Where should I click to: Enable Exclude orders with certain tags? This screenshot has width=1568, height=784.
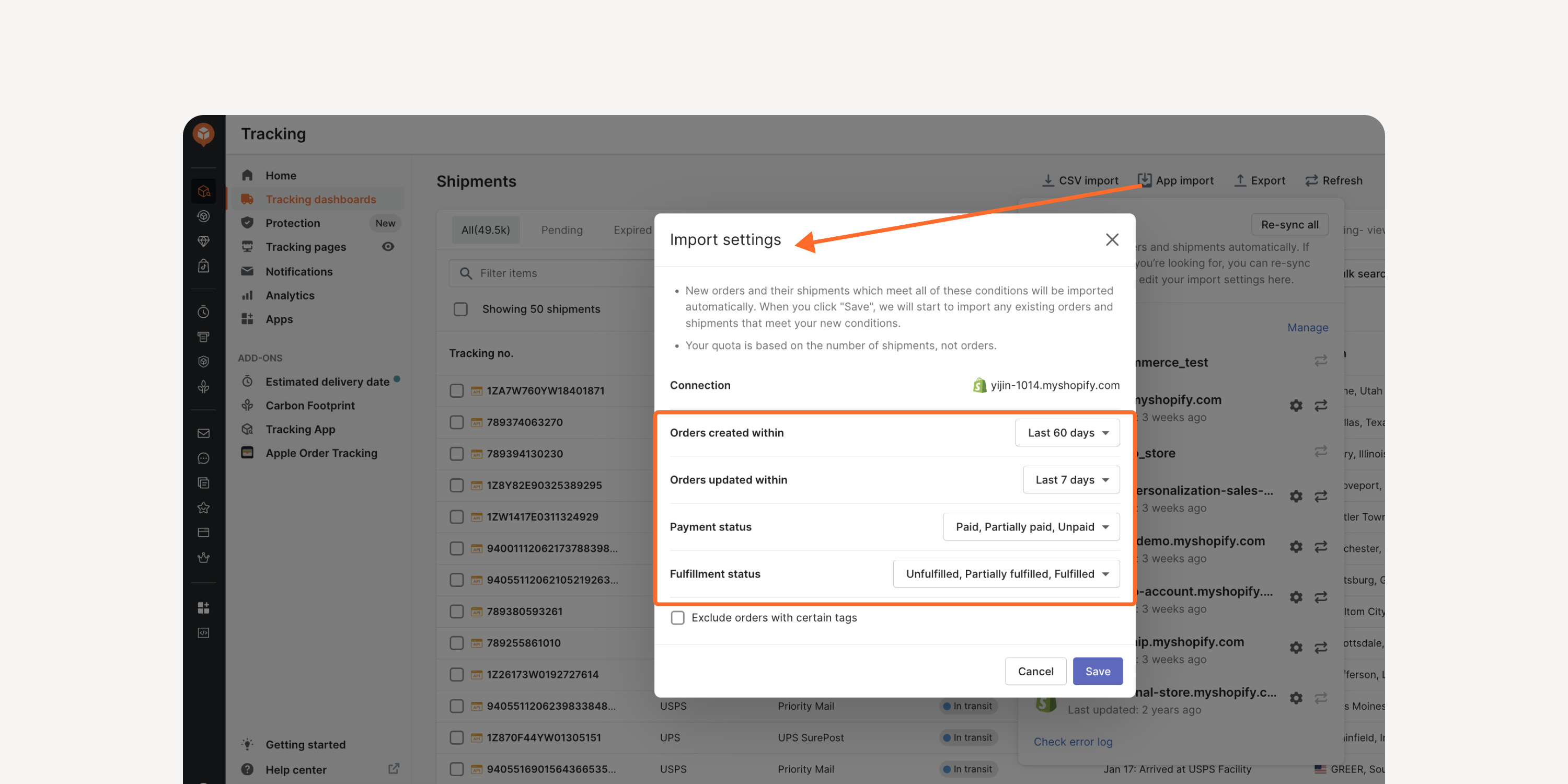point(677,618)
